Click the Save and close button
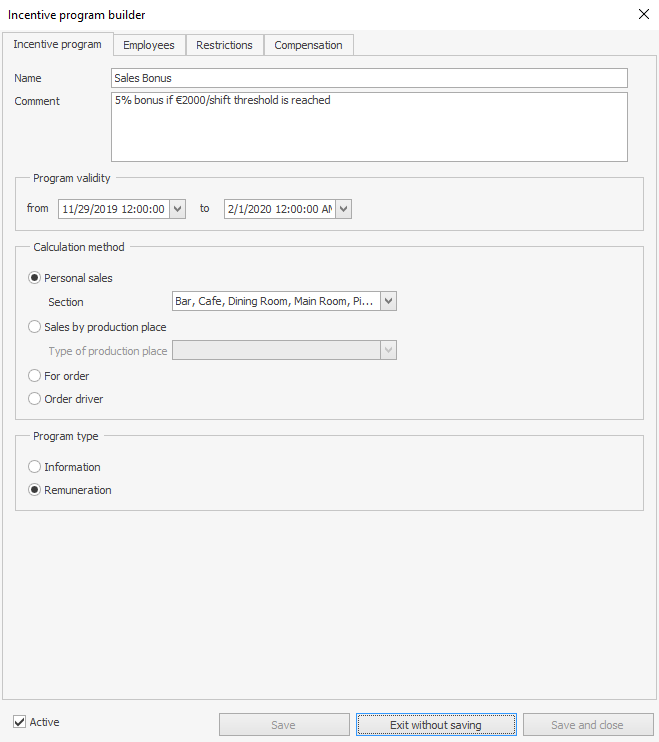The height and width of the screenshot is (742, 659). coord(587,725)
